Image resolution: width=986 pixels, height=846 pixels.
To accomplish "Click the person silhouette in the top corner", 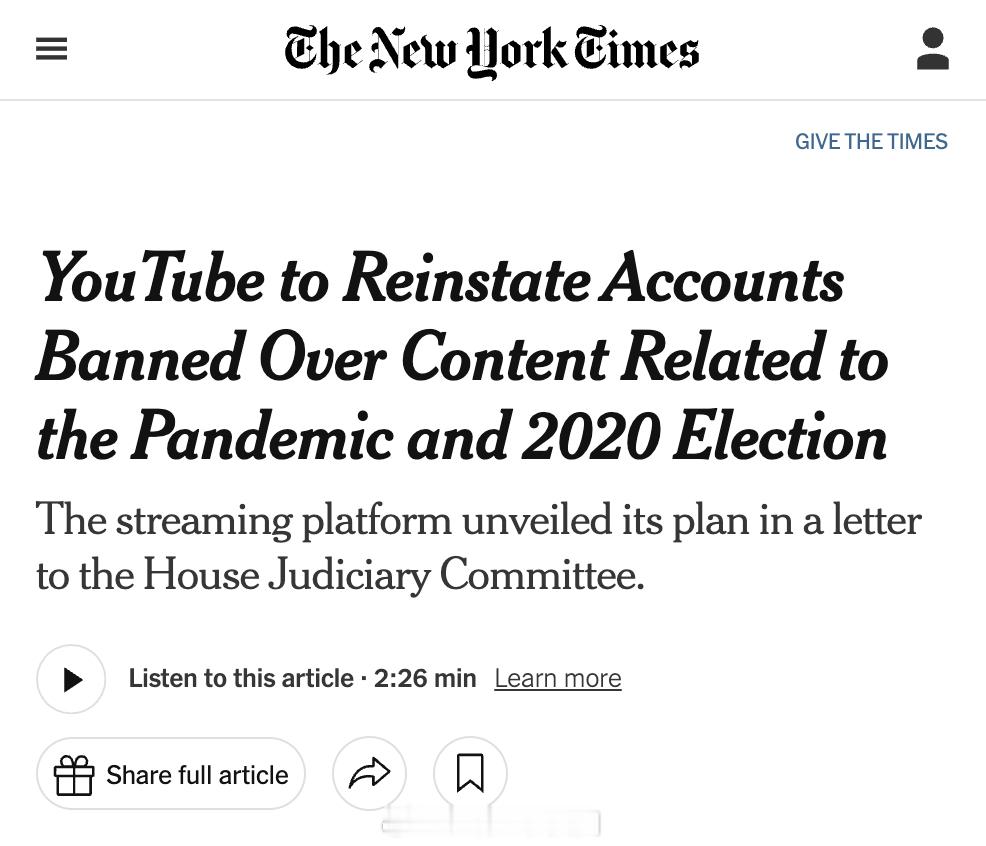I will pos(933,49).
